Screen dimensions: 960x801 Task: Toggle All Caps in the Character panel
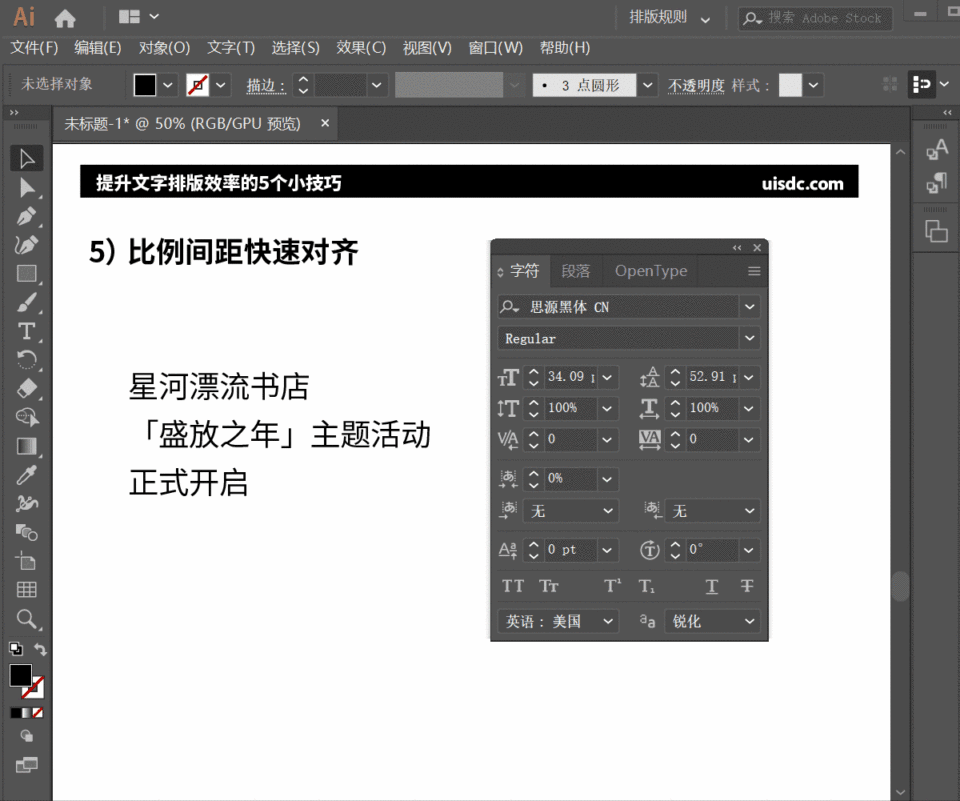point(513,586)
